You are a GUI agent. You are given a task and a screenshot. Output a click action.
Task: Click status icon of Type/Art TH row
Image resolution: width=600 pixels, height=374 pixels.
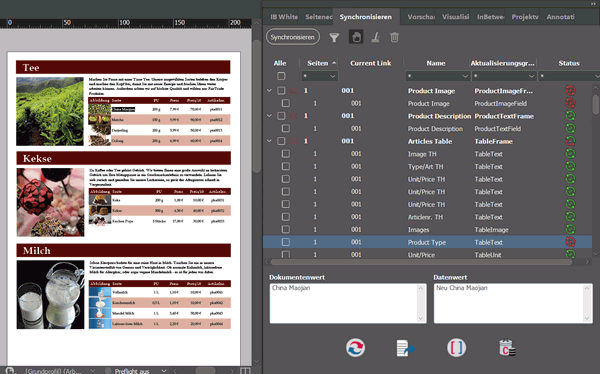[x=570, y=167]
